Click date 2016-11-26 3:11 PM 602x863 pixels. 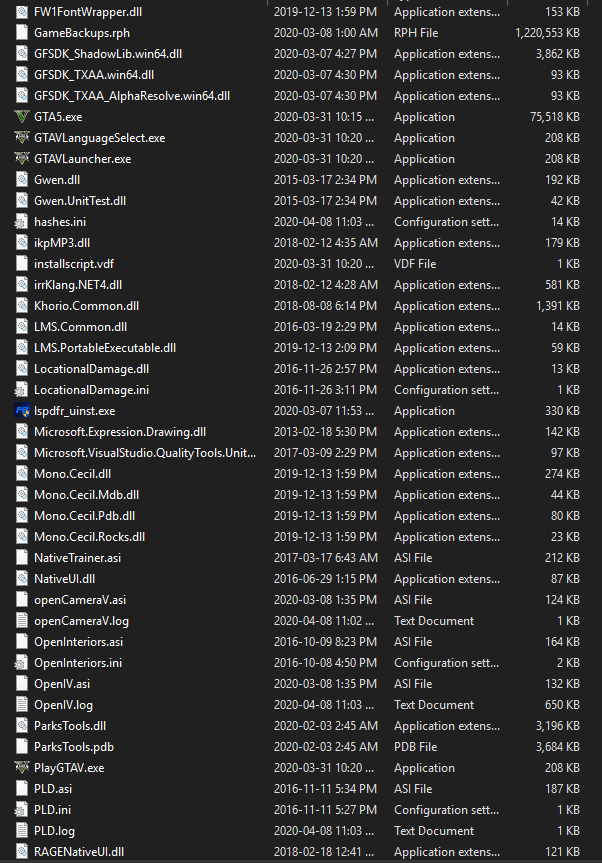coord(325,390)
